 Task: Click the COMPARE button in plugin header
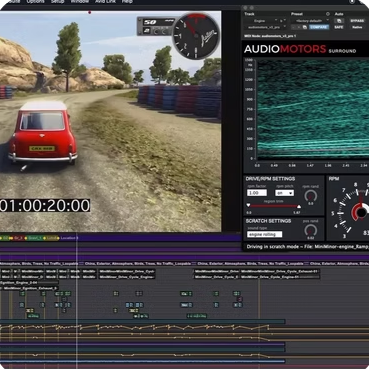[319, 27]
